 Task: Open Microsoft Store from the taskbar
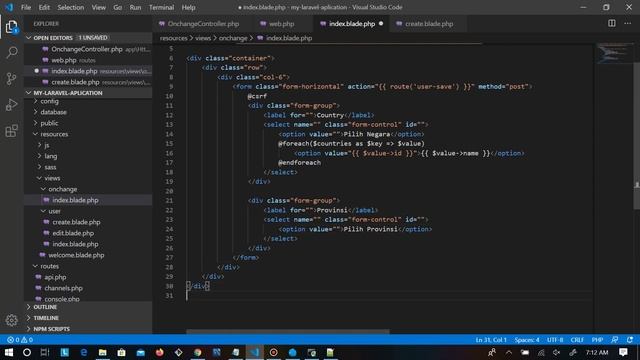(121, 352)
